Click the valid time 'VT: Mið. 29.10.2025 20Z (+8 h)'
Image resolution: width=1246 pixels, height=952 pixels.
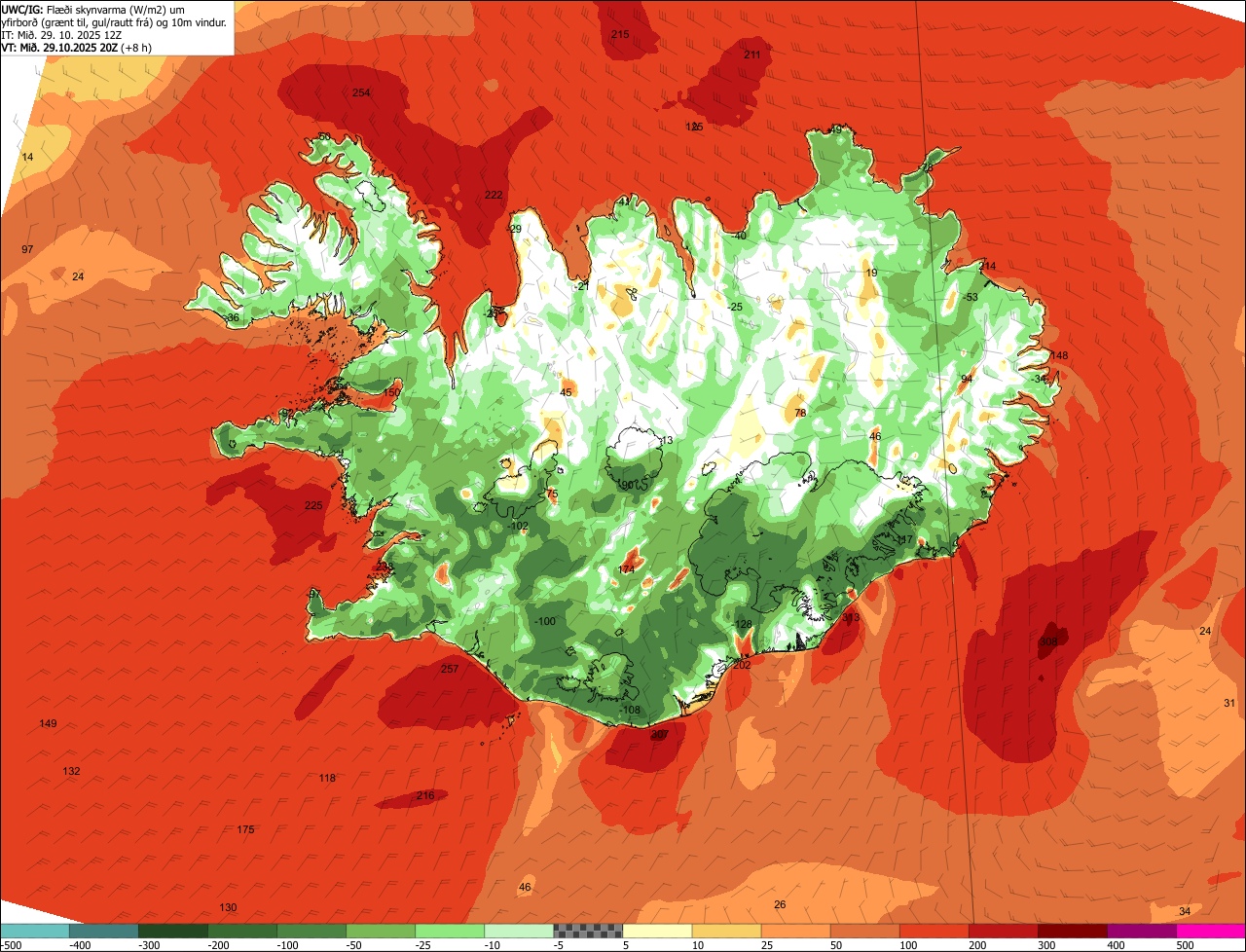tap(77, 47)
